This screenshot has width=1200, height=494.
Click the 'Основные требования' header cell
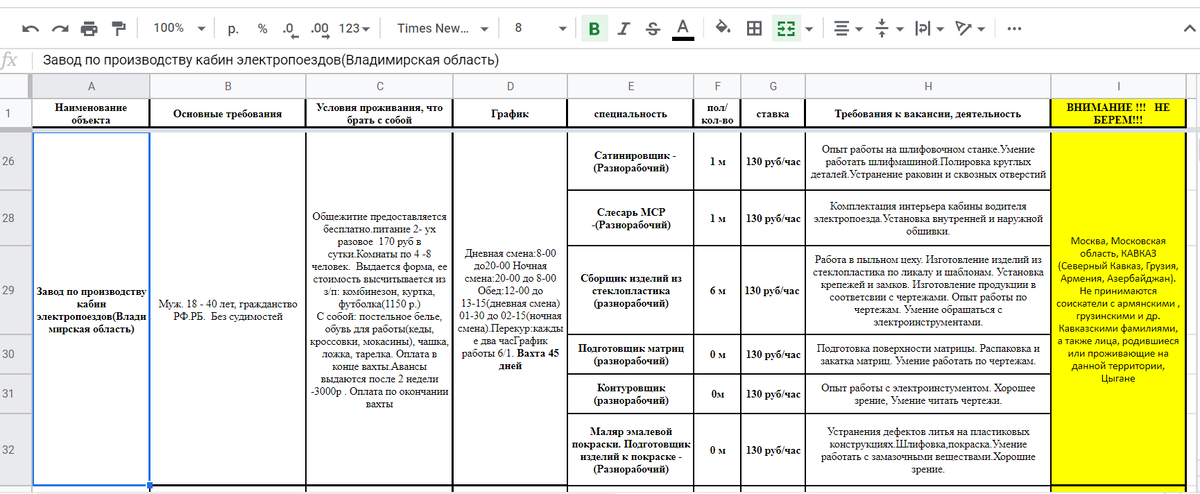tap(228, 113)
